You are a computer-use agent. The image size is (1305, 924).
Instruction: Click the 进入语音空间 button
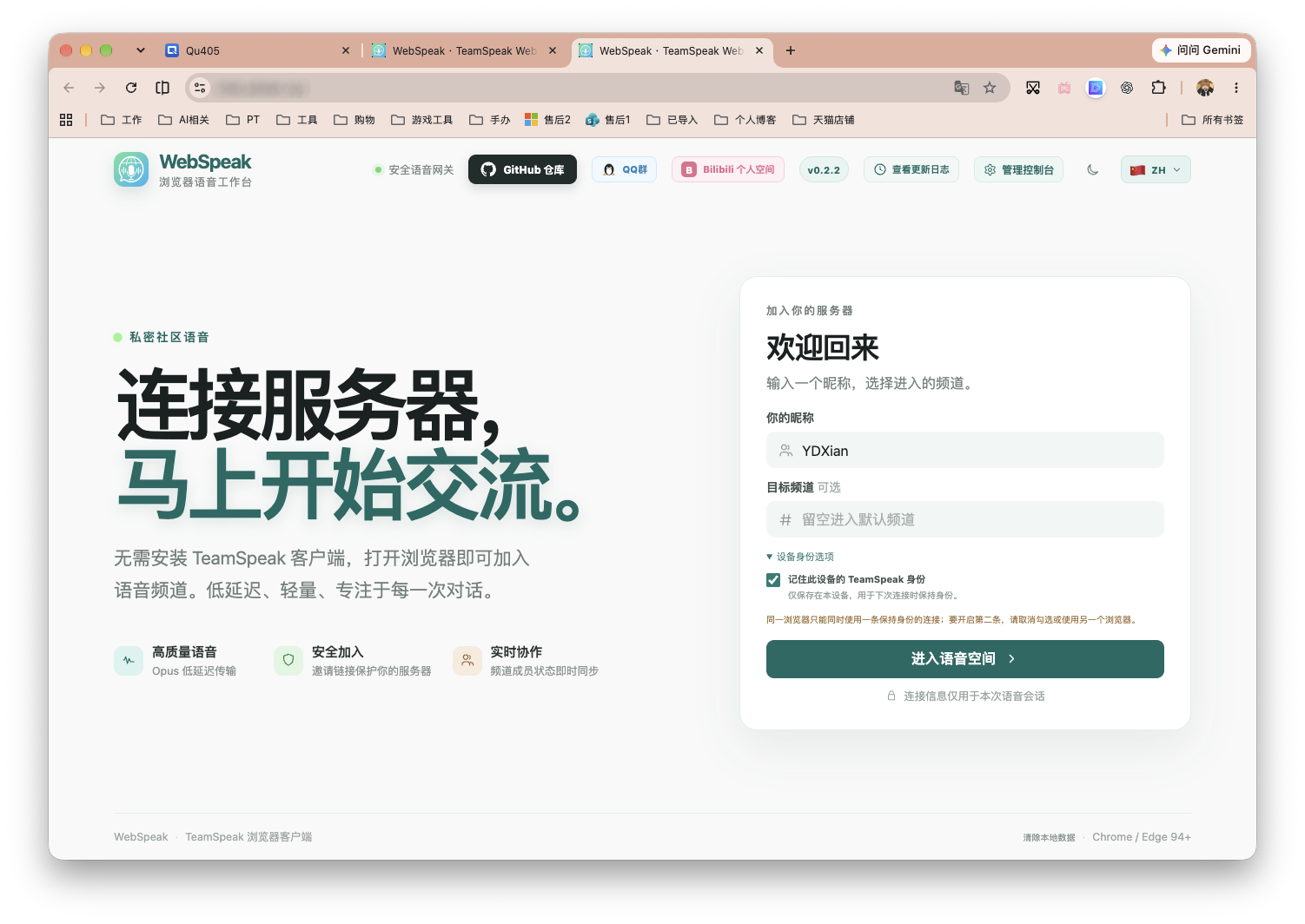click(x=965, y=659)
